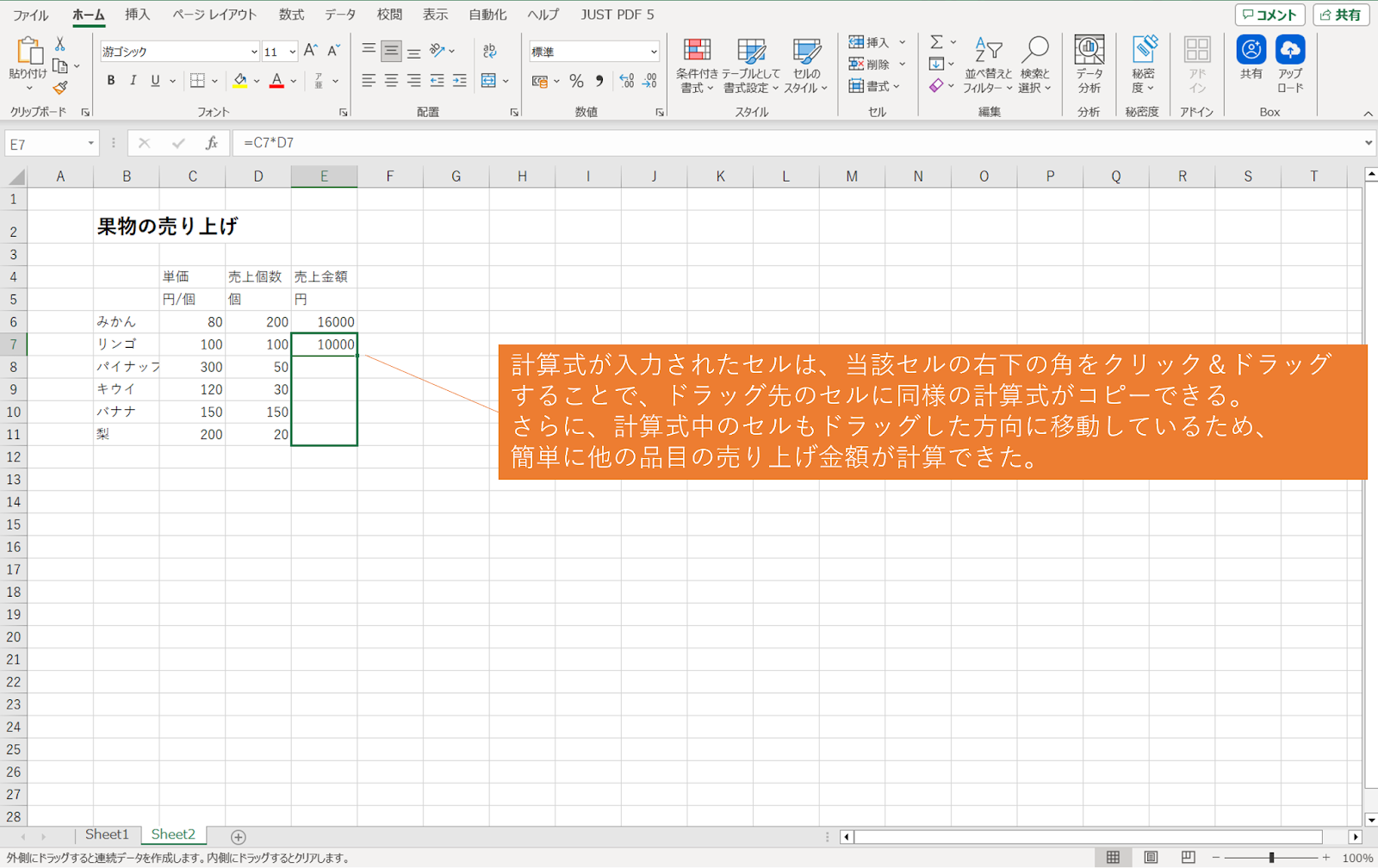Add a new sheet with plus button
The height and width of the screenshot is (868, 1378).
click(239, 837)
